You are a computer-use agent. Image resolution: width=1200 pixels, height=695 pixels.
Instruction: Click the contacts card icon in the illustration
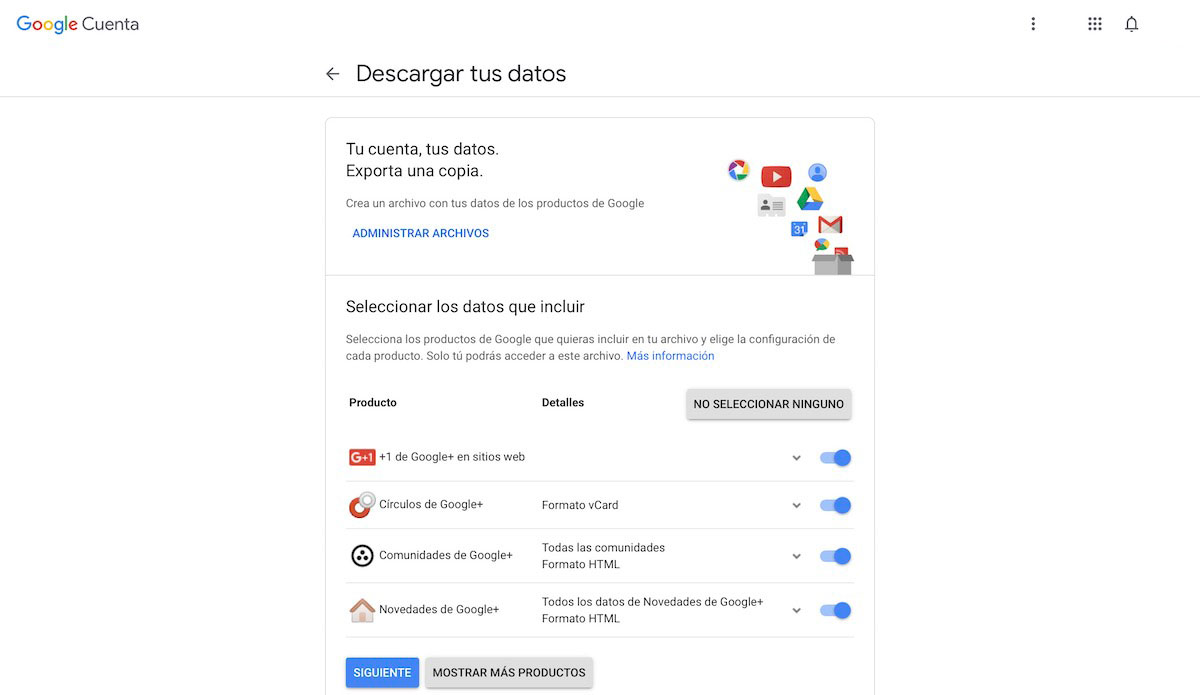coord(771,205)
